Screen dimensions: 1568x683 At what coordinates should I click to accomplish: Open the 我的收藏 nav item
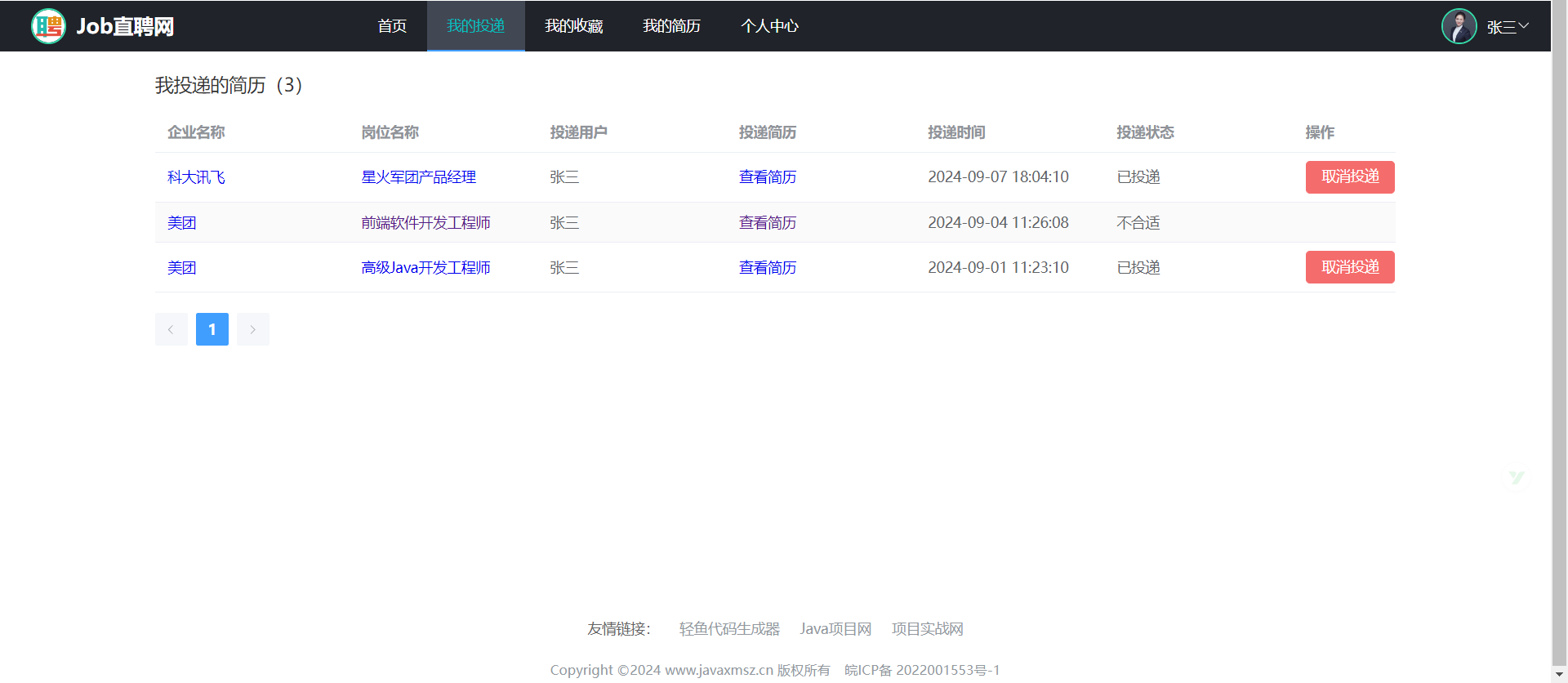(x=574, y=26)
